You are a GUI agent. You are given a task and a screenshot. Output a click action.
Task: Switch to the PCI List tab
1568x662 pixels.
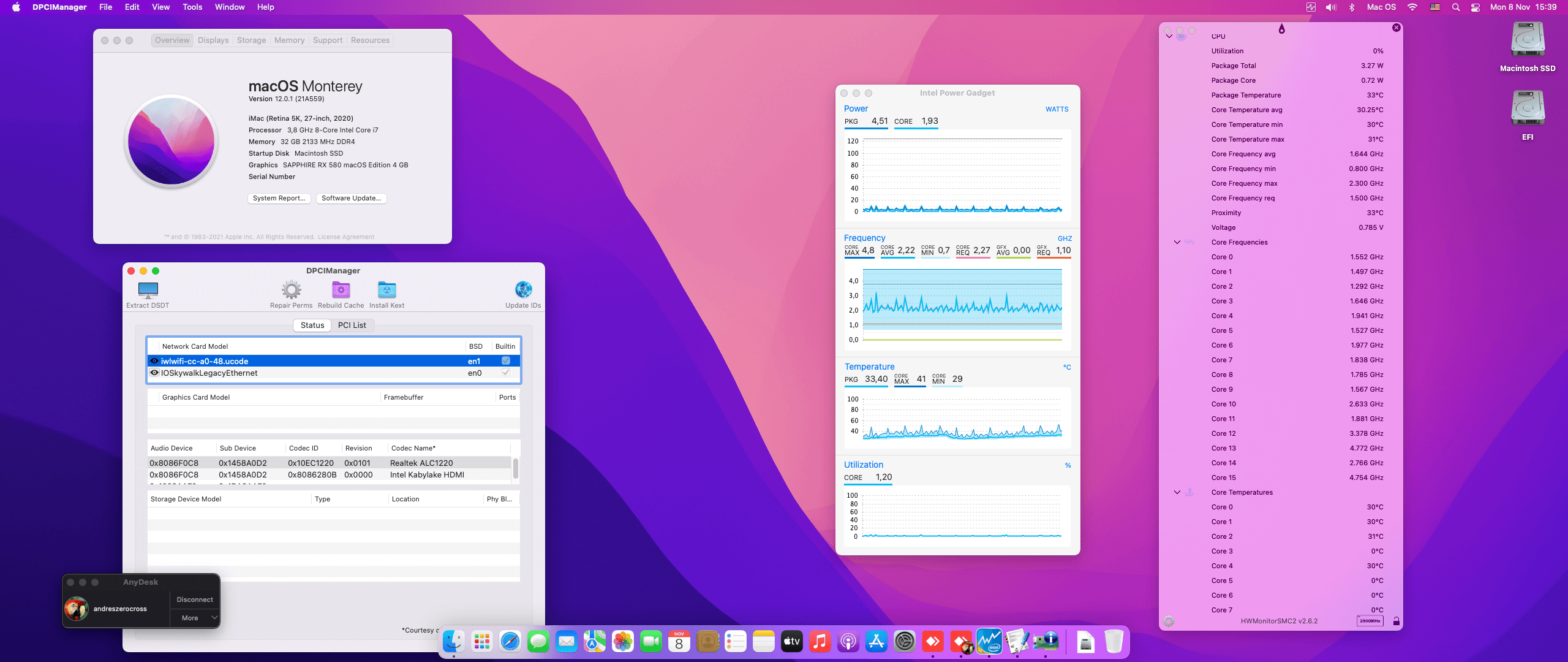(x=352, y=325)
